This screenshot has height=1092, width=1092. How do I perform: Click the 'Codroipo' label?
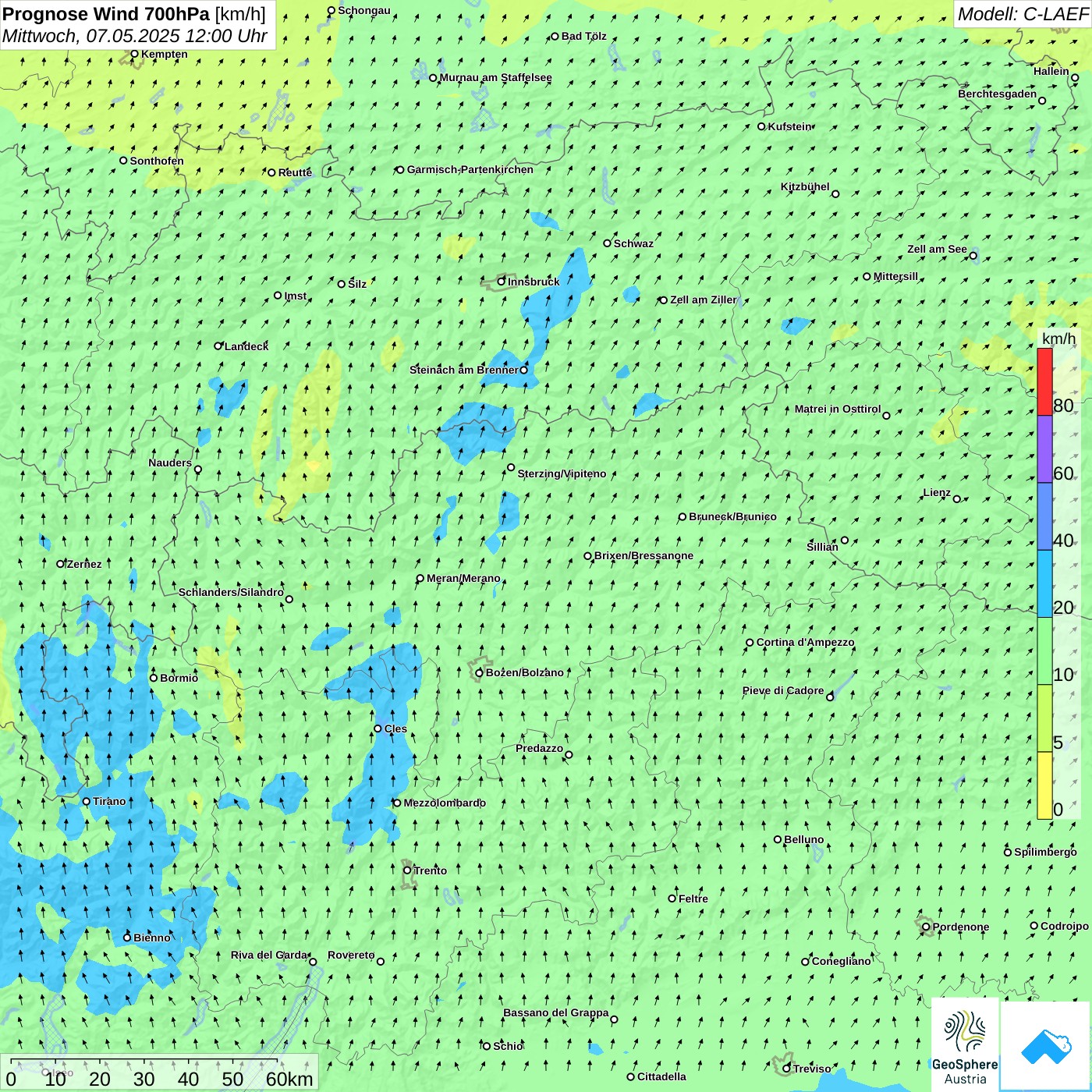coord(1064,926)
